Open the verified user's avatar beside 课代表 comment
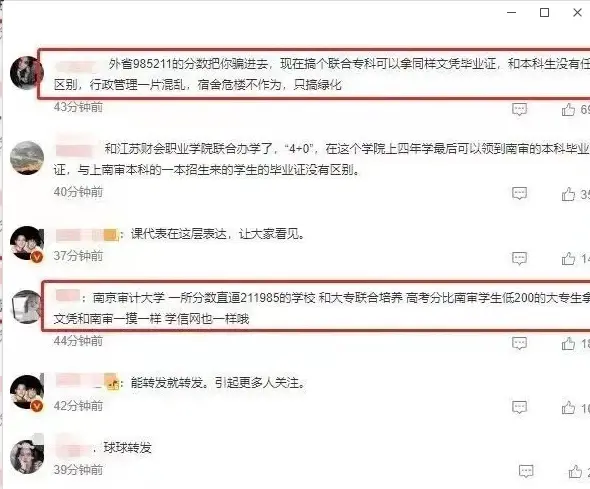The image size is (590, 489). point(26,243)
